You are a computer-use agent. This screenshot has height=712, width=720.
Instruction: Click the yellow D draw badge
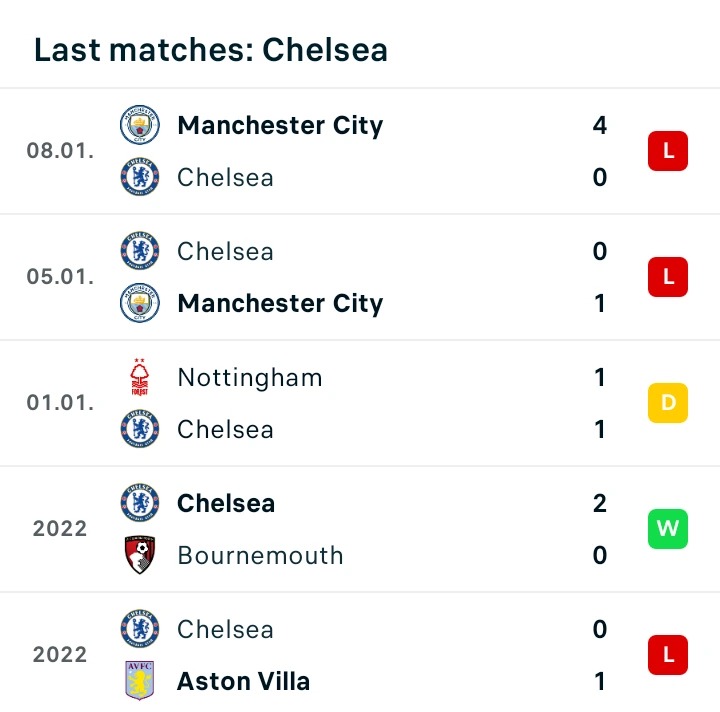pos(668,403)
